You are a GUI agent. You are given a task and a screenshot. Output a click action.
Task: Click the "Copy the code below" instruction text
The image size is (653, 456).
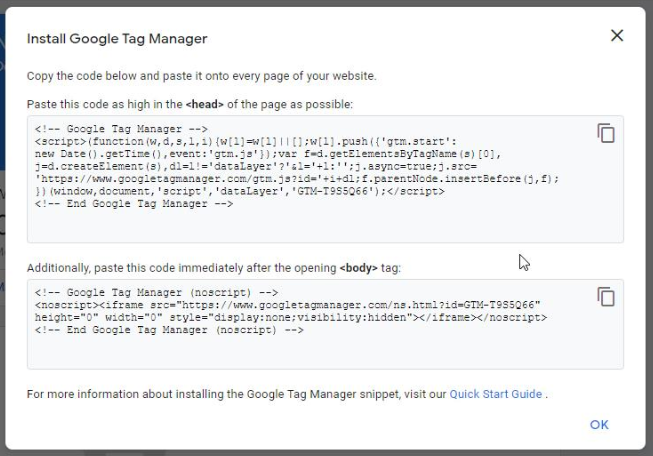201,76
